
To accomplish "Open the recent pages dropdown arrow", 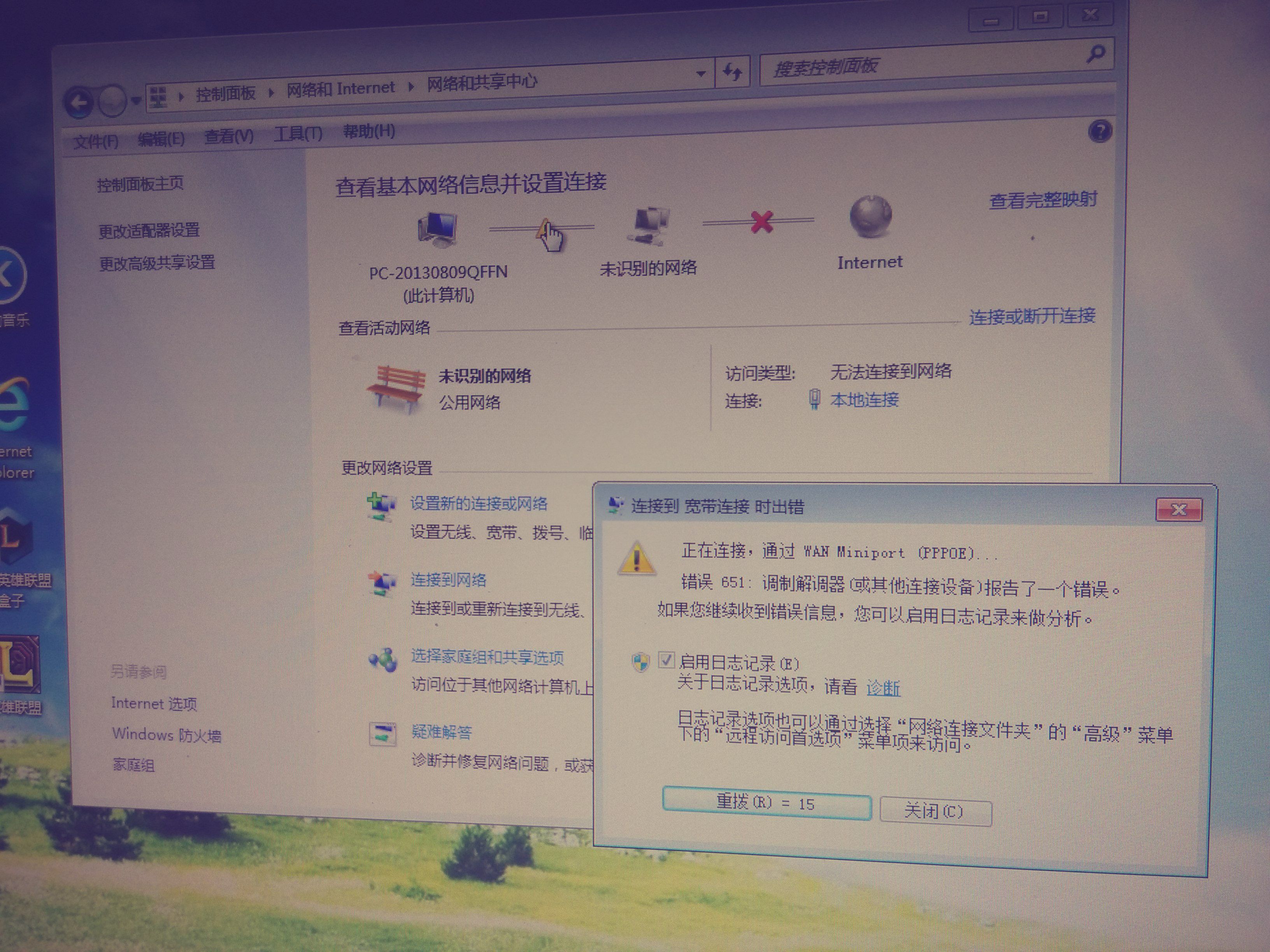I will [x=136, y=101].
